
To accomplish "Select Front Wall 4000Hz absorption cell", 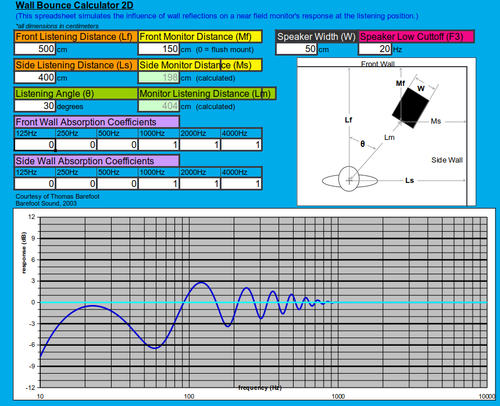I will click(241, 145).
